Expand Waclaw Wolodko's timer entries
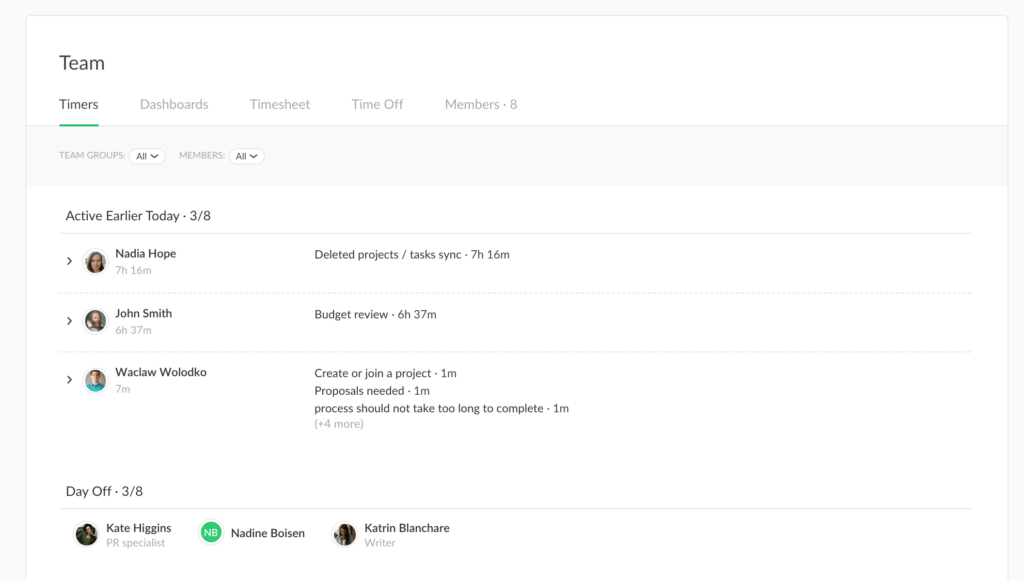This screenshot has height=580, width=1024. click(x=69, y=380)
